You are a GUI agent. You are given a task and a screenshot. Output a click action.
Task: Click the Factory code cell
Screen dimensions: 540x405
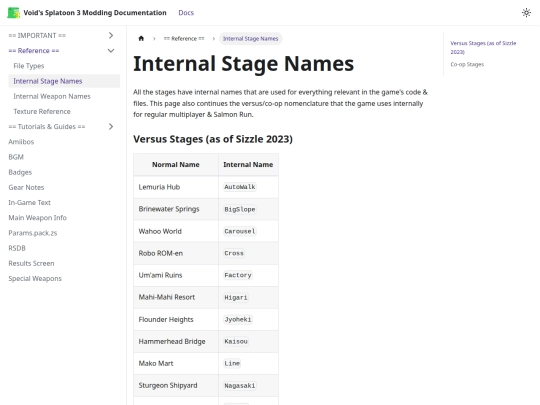(x=238, y=275)
